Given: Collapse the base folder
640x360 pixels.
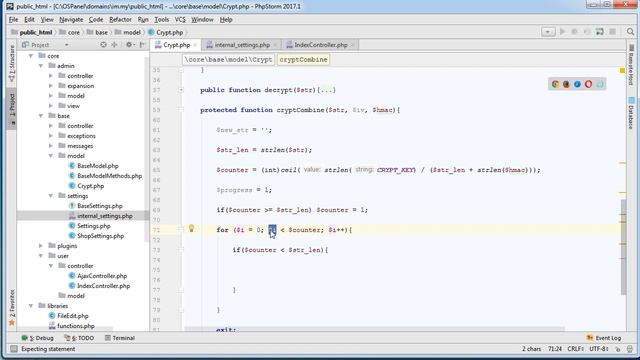Looking at the screenshot, I should 41,116.
